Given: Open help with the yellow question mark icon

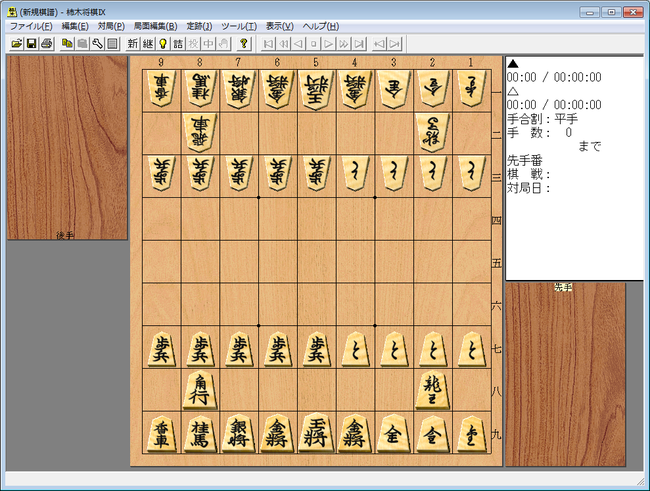Looking at the screenshot, I should pos(244,44).
